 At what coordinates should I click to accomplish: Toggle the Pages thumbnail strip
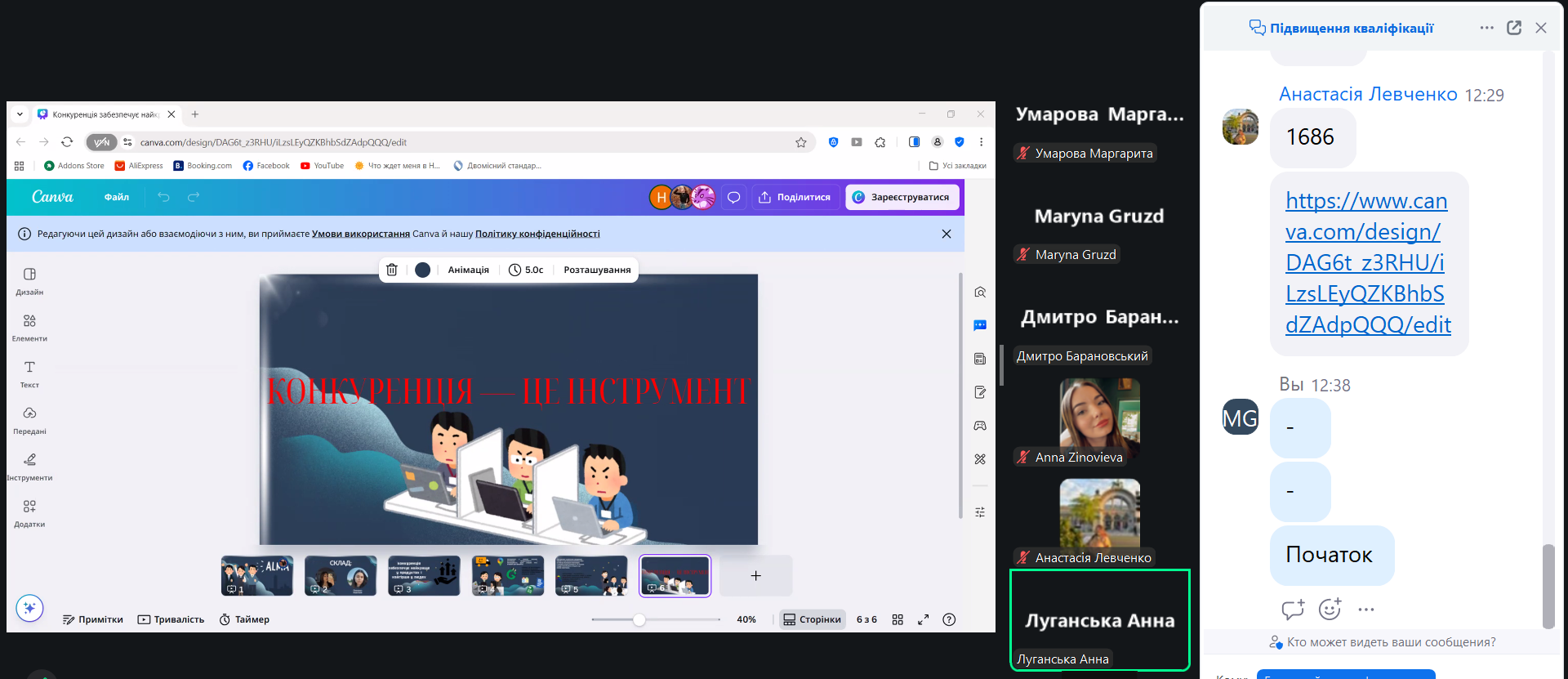pos(812,619)
